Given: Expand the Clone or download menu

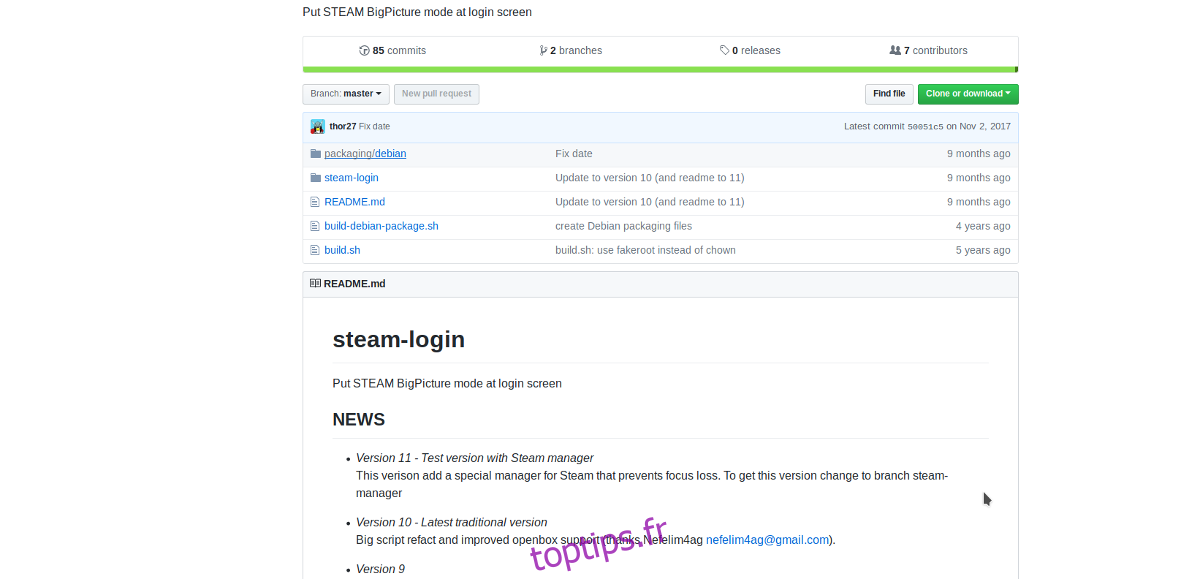Looking at the screenshot, I should [968, 94].
